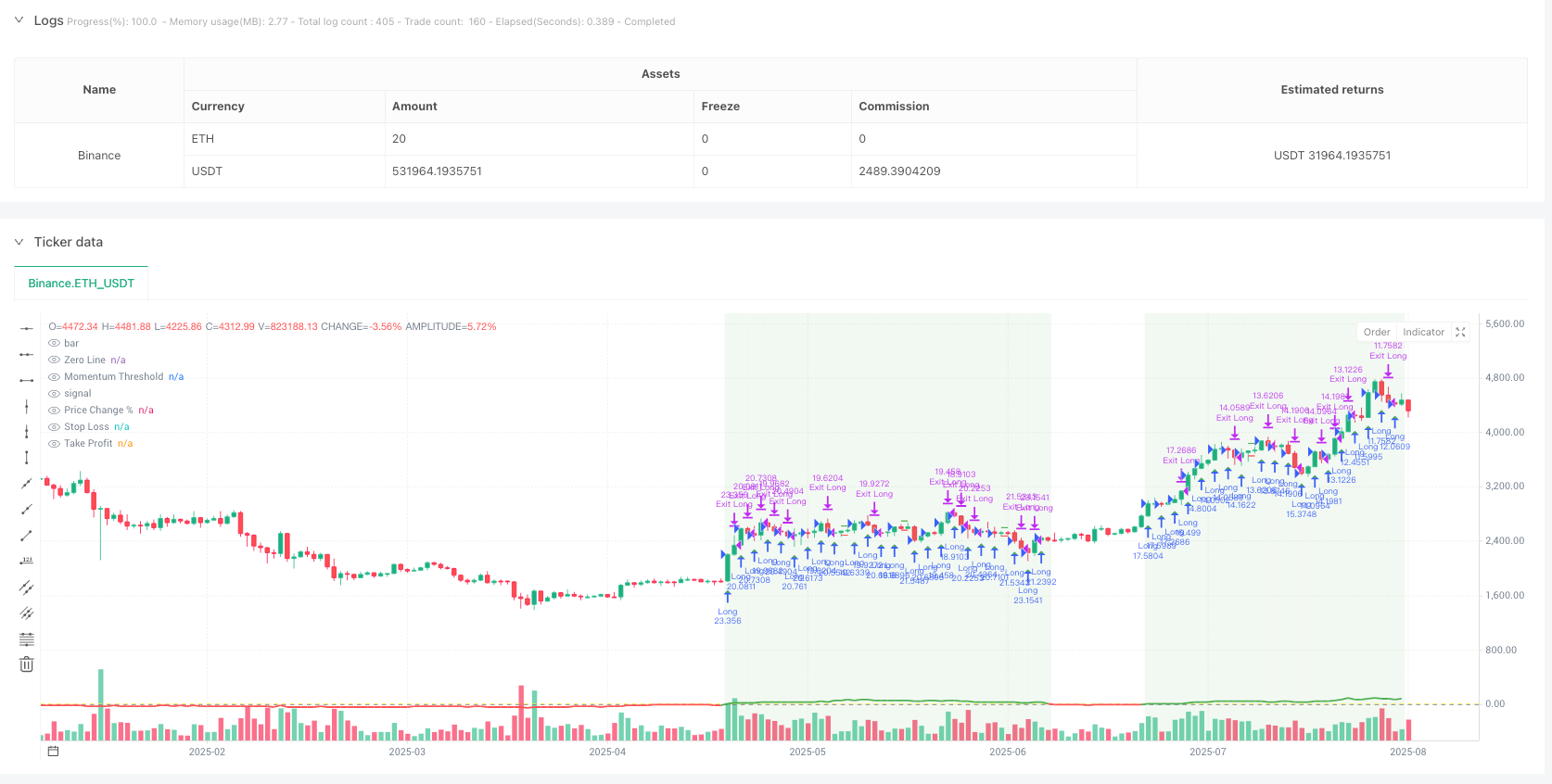Viewport: 1552px width, 784px height.
Task: Click the Price Change % legend label
Action: pyautogui.click(x=99, y=411)
